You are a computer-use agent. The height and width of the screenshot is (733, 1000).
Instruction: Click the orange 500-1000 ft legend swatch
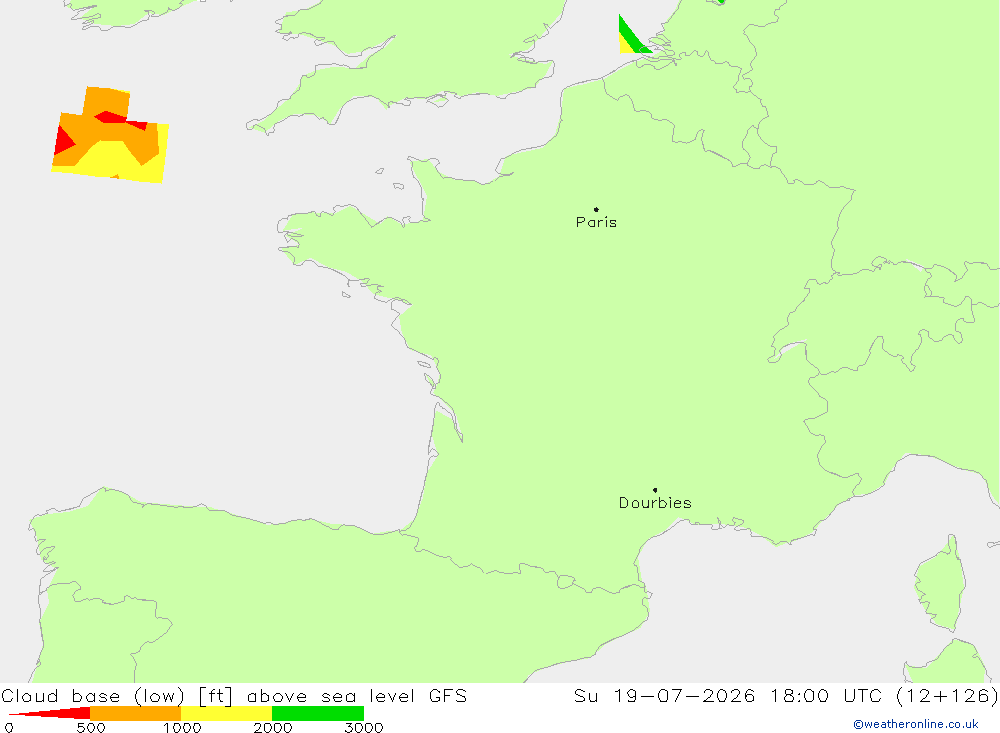pos(135,713)
